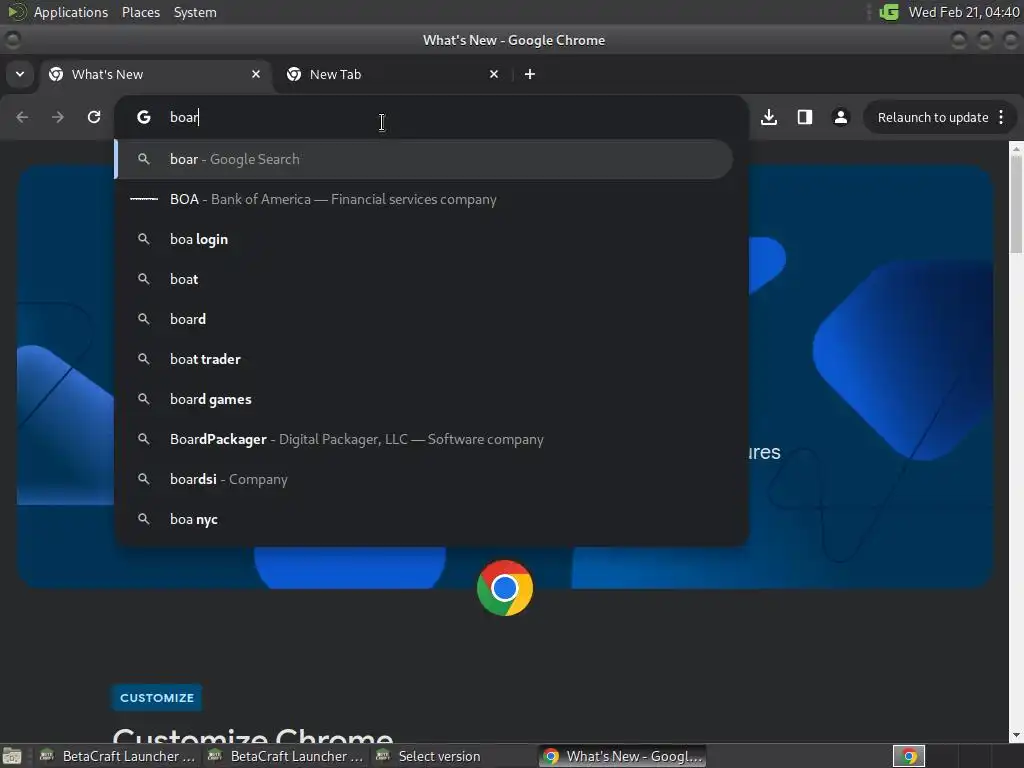
Task: Click the Bank of America logo icon
Action: (144, 199)
